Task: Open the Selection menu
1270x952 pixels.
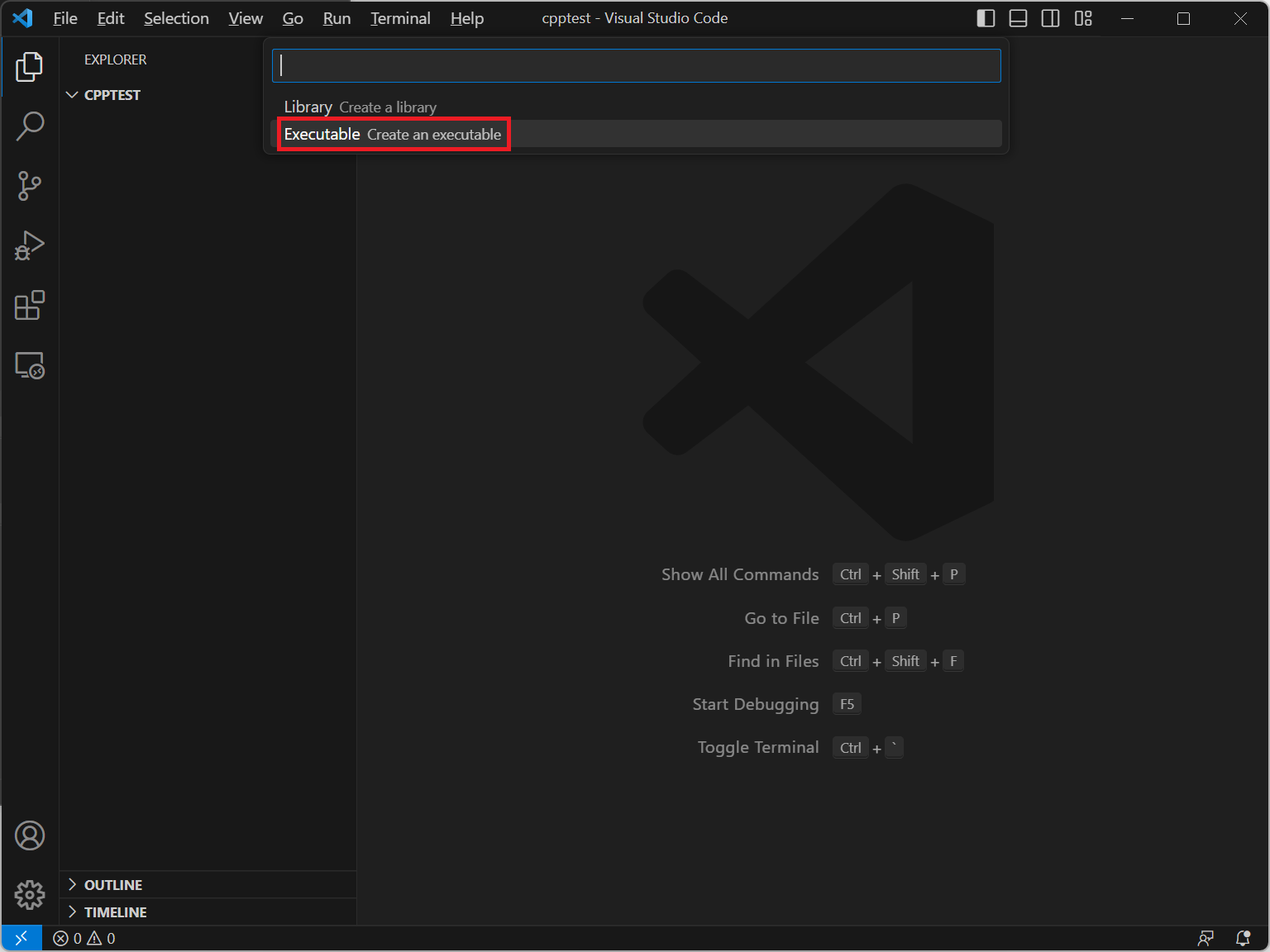Action: pos(176,18)
